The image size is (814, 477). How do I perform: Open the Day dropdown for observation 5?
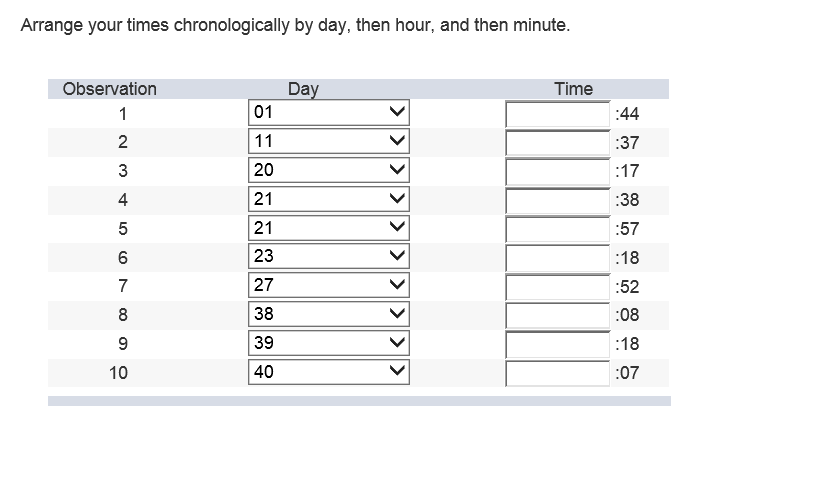pos(329,228)
